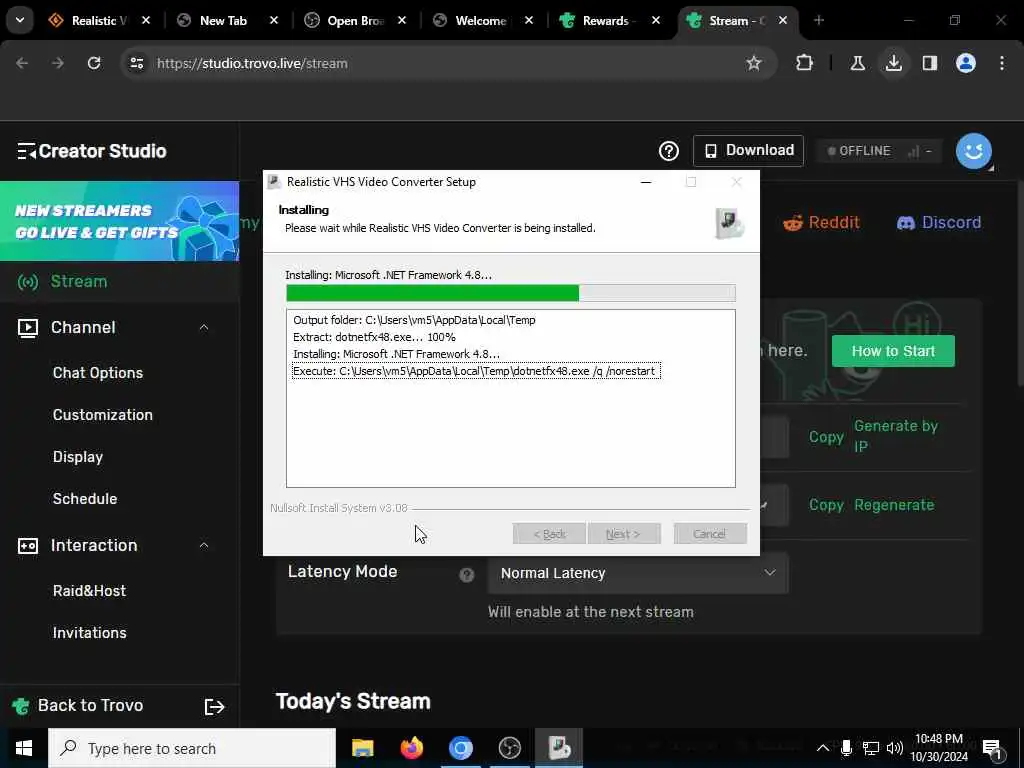Open the Windows Start menu
Viewport: 1024px width, 768px height.
(24, 748)
